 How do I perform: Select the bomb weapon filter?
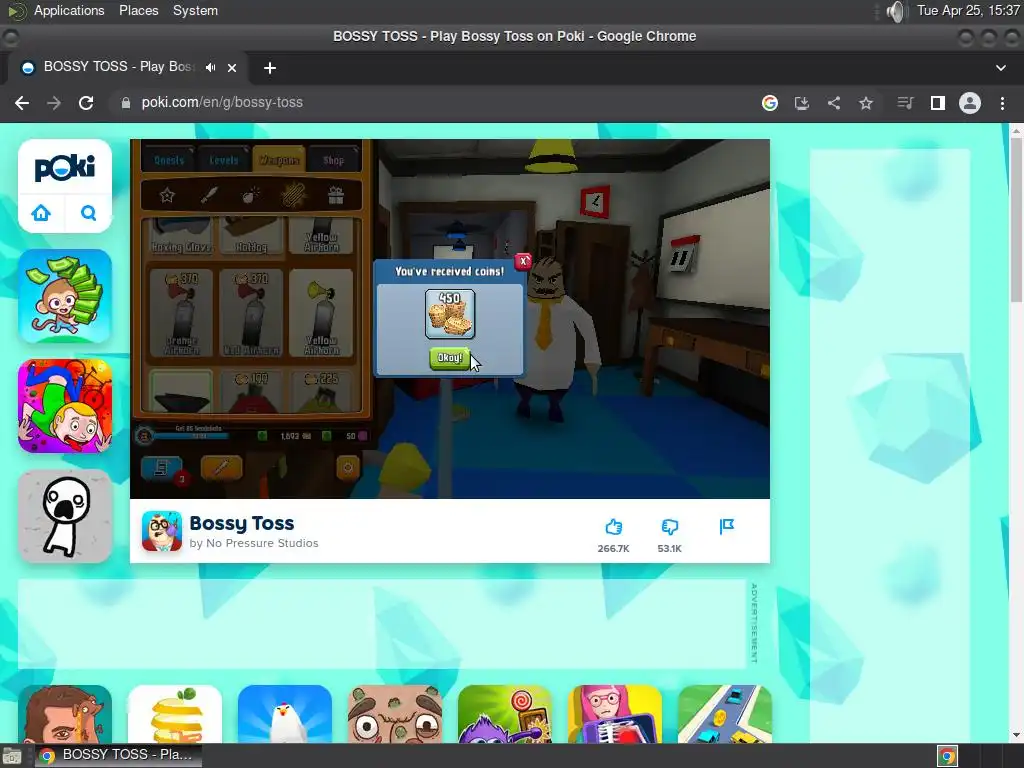coord(251,195)
